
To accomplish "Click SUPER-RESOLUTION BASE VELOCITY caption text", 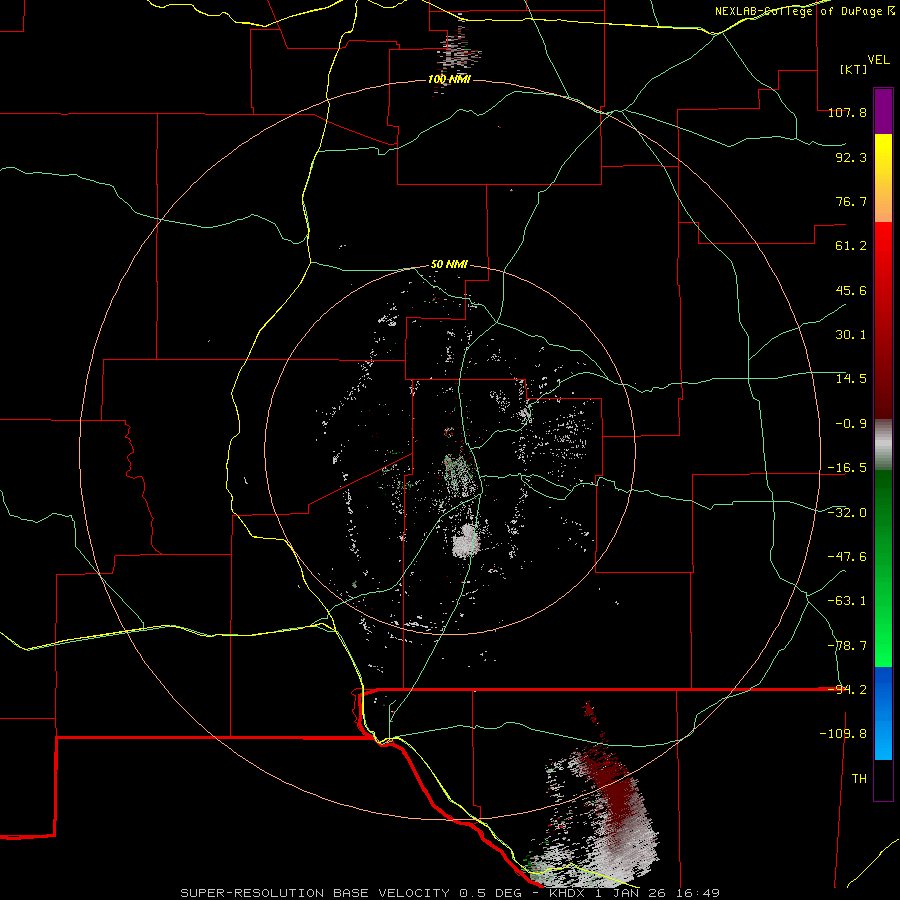I will 317,893.
